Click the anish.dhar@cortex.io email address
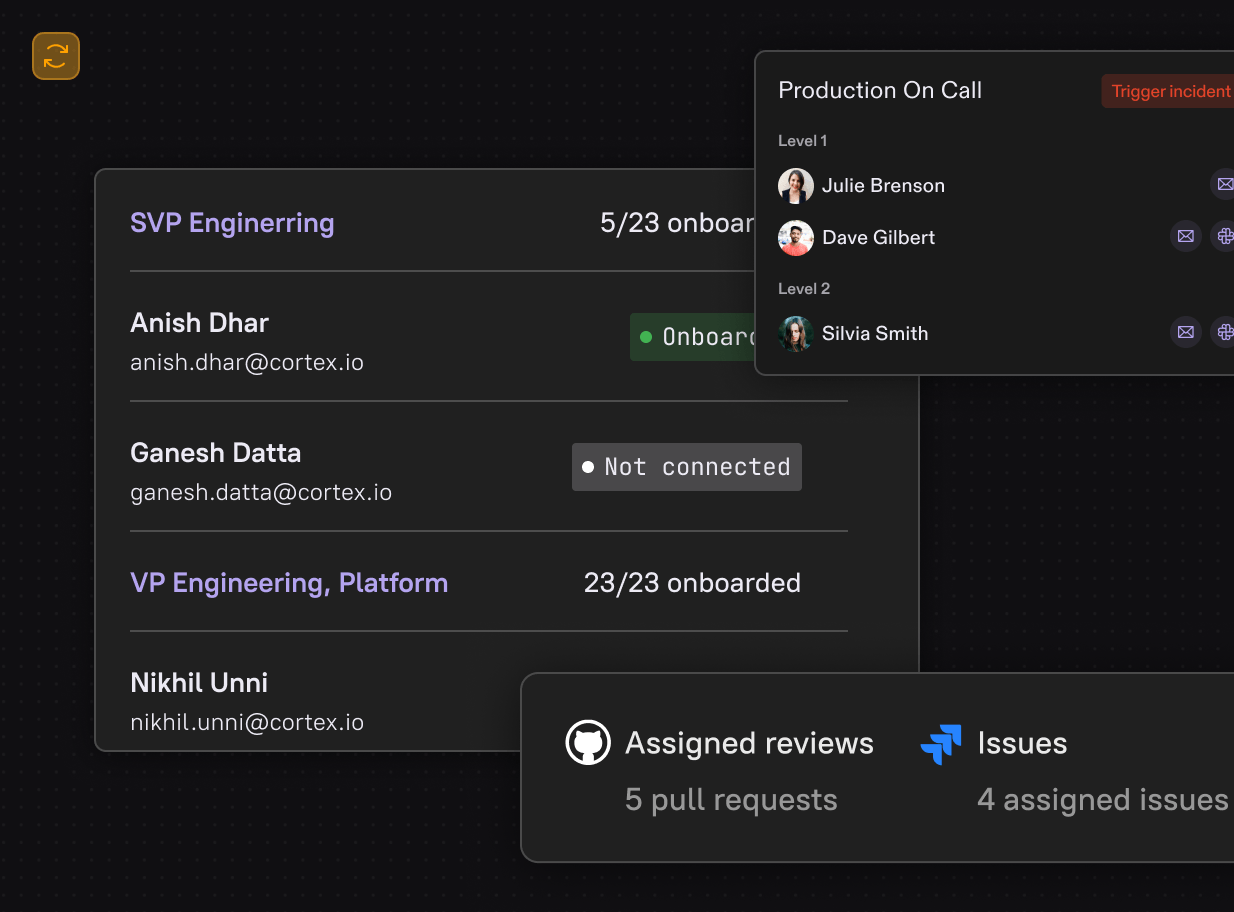The width and height of the screenshot is (1234, 912). 247,362
